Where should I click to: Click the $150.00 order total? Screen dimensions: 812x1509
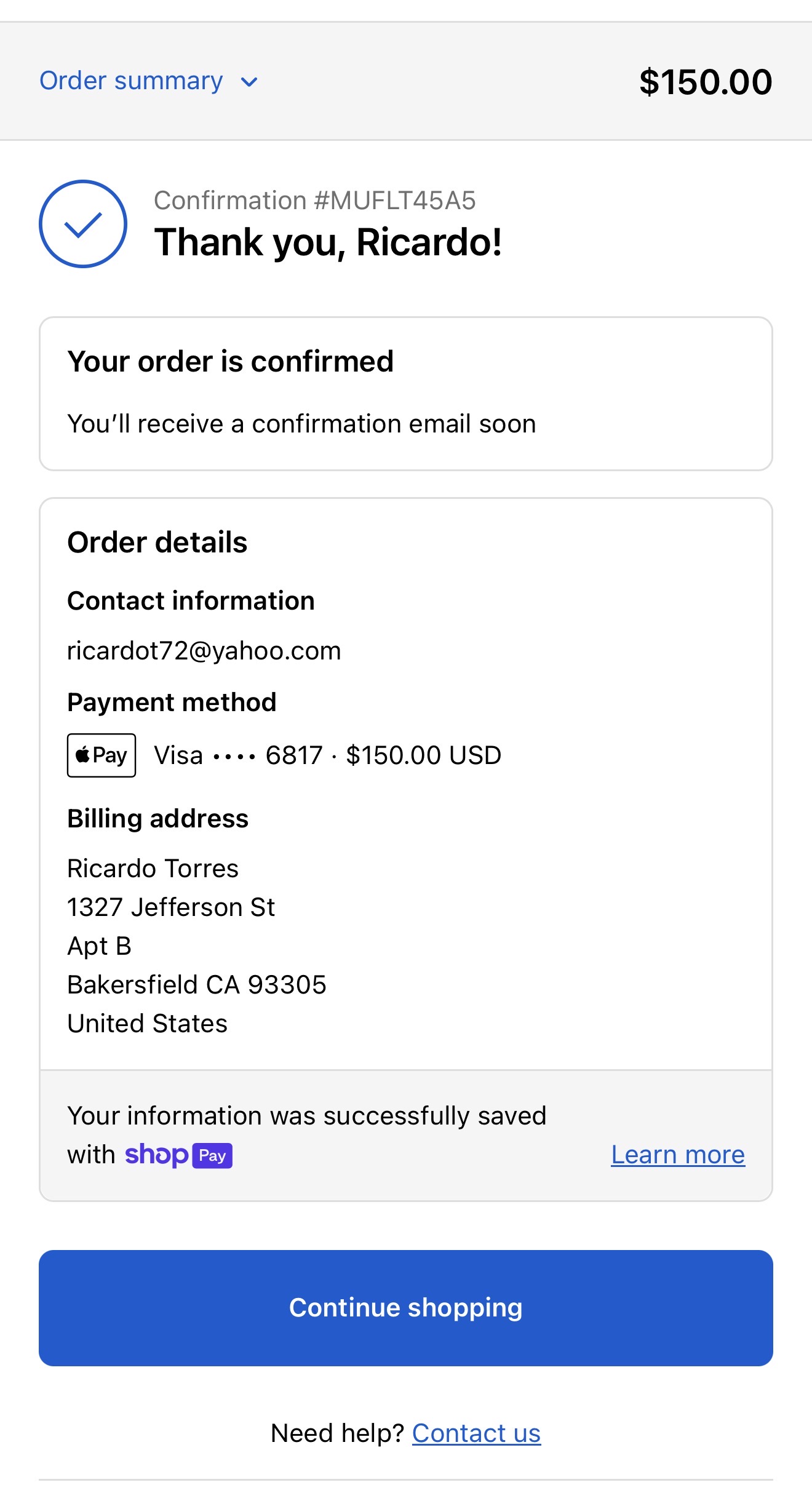[705, 82]
